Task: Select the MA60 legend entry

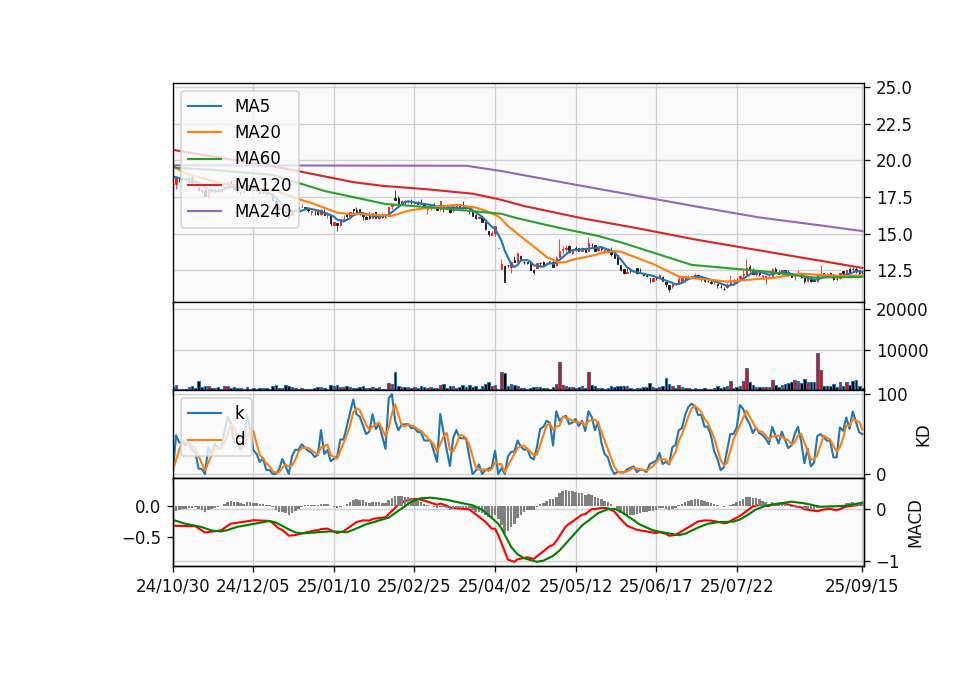Action: tap(233, 158)
